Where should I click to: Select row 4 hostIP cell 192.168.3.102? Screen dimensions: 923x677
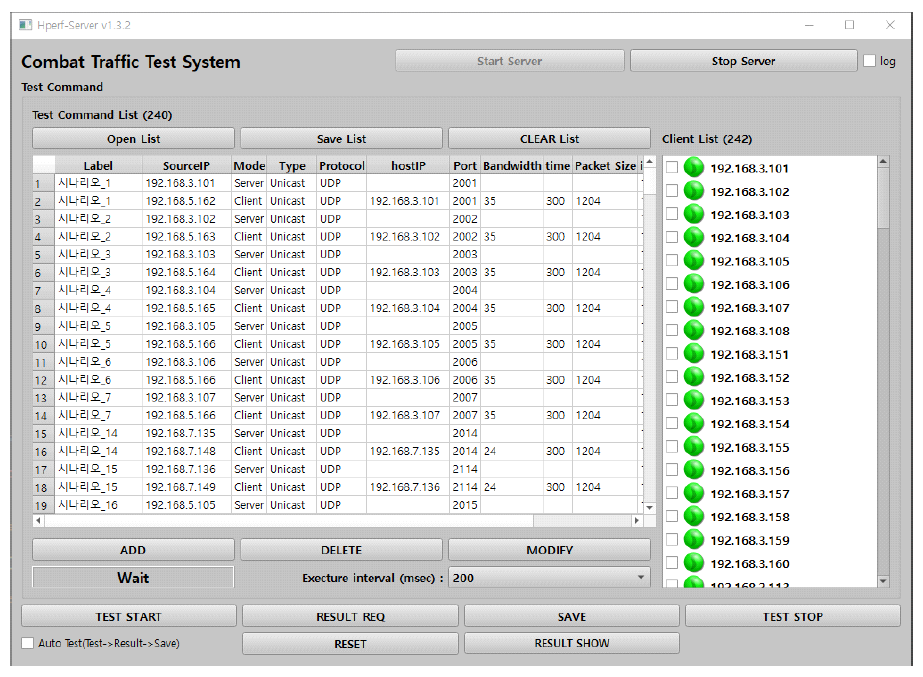[407, 237]
